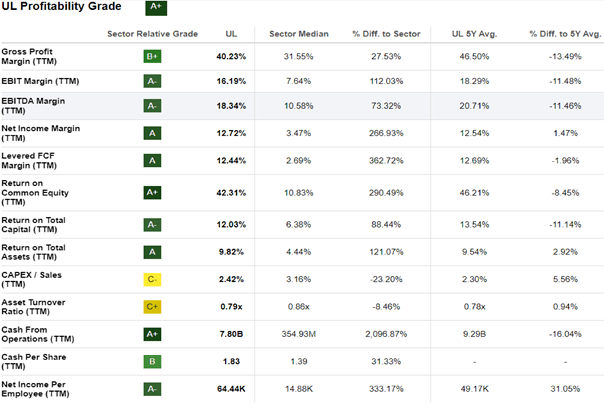Click the % Diff. to 5Y Avg. header
This screenshot has width=604, height=413.
pos(559,34)
